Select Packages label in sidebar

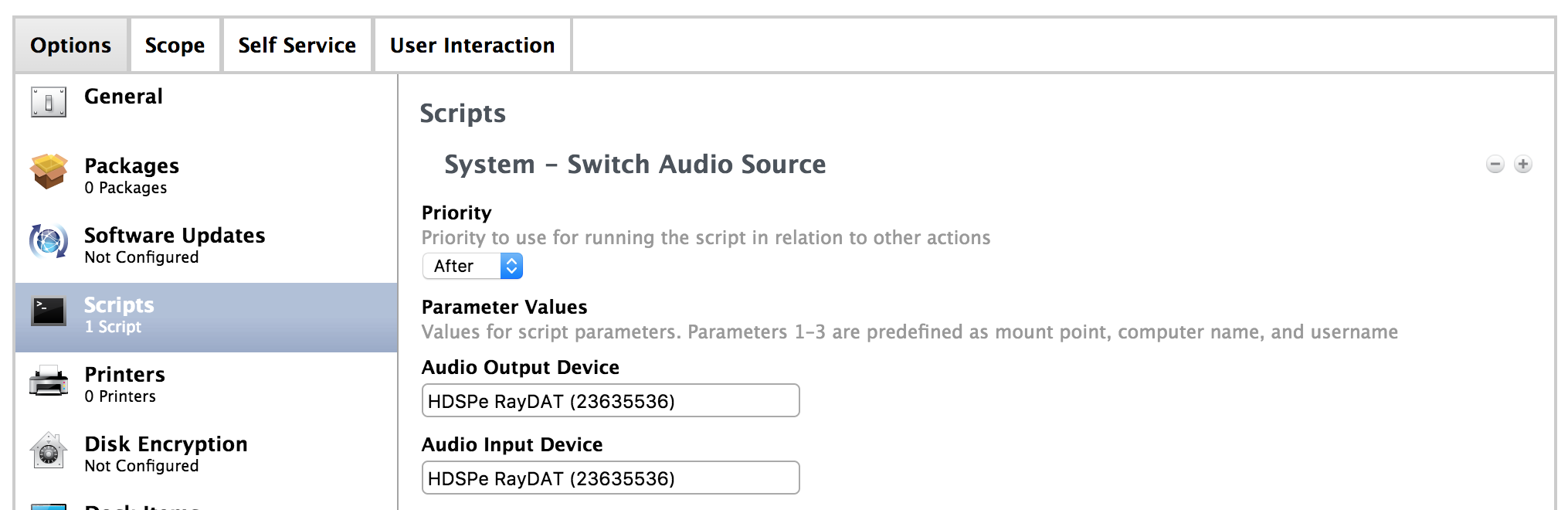point(132,166)
